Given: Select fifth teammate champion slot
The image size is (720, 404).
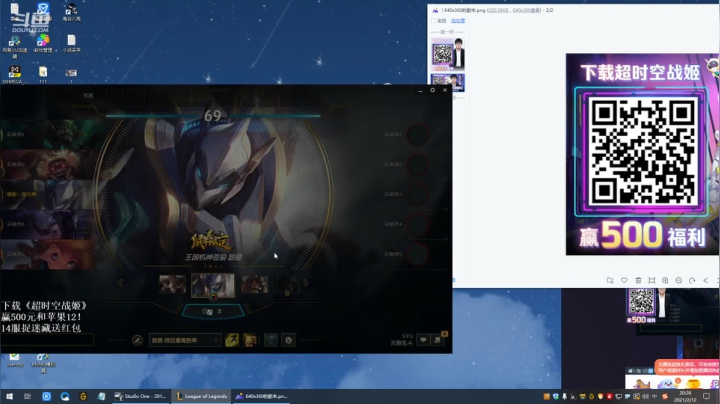Looking at the screenshot, I should tap(48, 254).
